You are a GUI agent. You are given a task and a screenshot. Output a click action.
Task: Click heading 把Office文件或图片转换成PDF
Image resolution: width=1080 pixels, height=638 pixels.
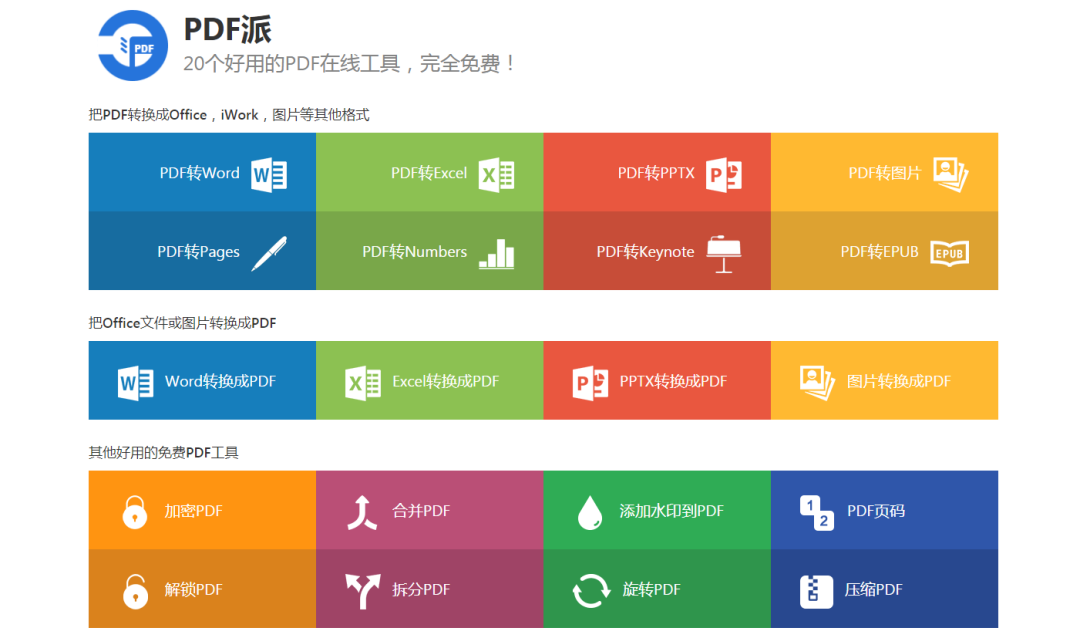[183, 322]
